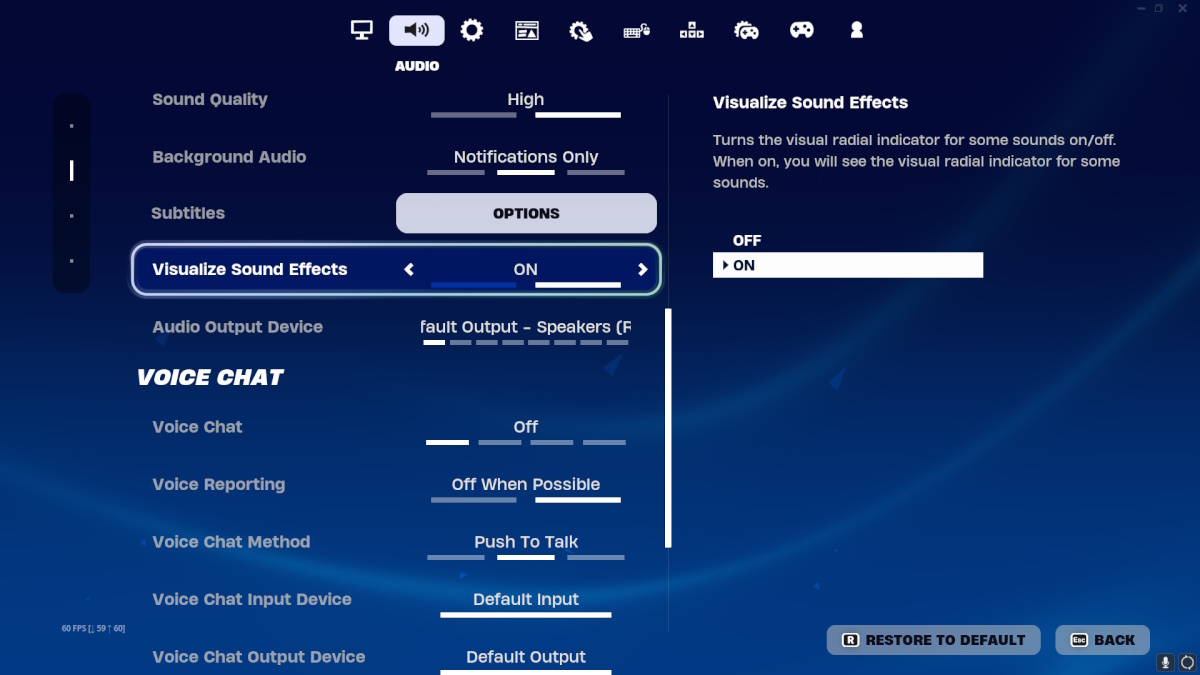Click RESTORE TO DEFAULT button
Screen dimensions: 1200x675
[934, 640]
